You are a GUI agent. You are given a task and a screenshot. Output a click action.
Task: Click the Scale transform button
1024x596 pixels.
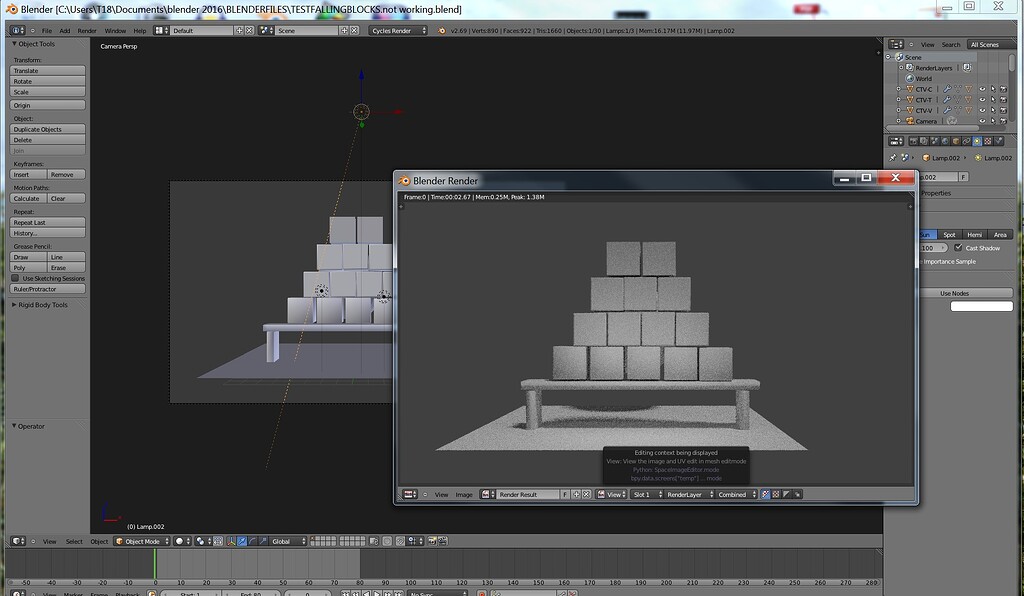click(x=47, y=92)
